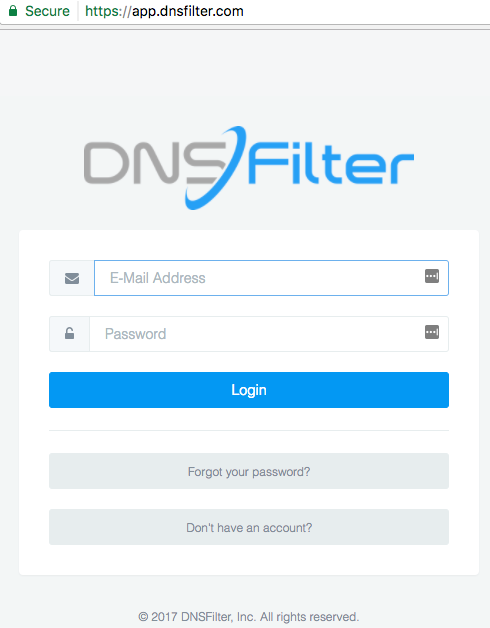Open password manager icon in E-Mail Address field

[x=432, y=276]
